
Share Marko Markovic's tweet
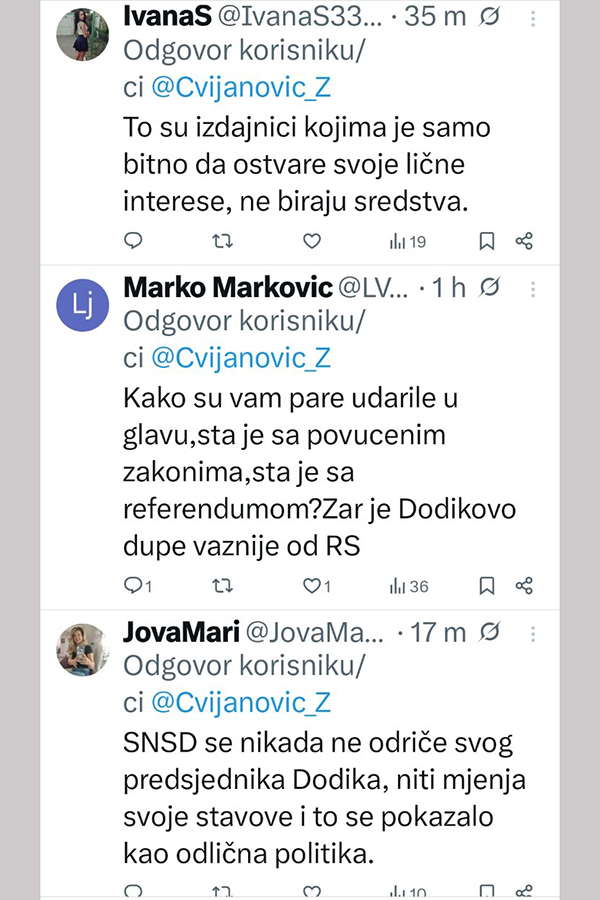[524, 585]
